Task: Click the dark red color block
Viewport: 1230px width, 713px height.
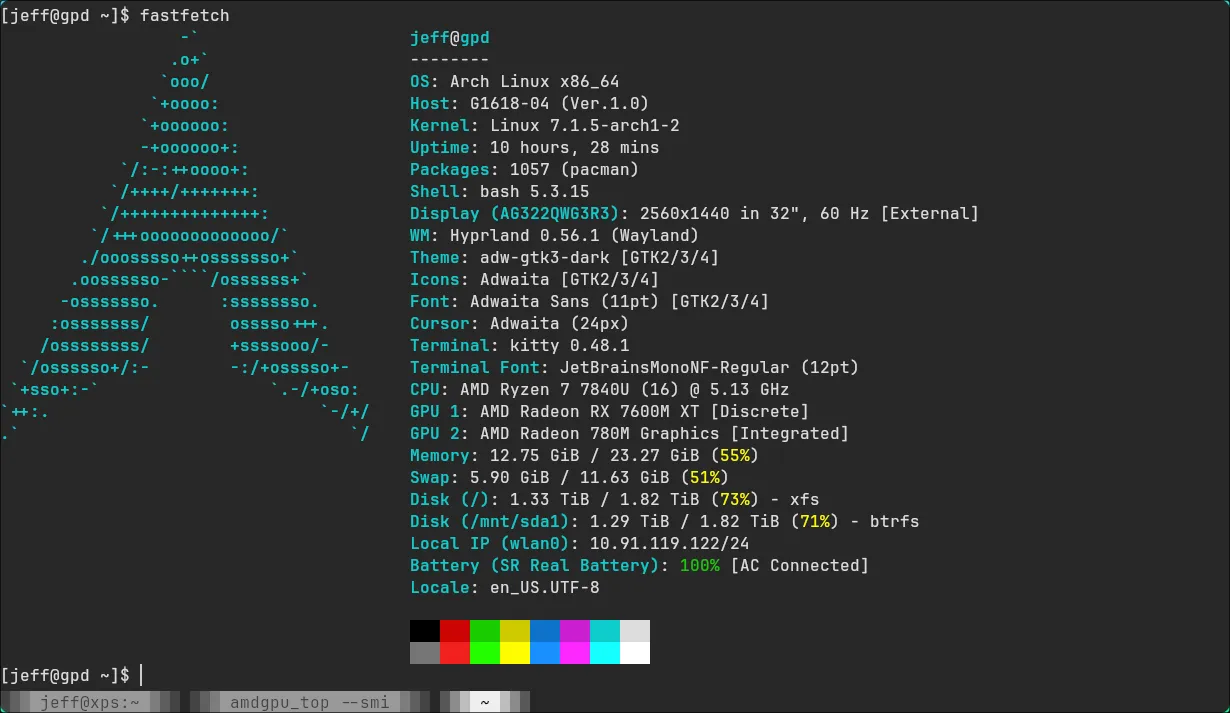Action: (x=455, y=631)
